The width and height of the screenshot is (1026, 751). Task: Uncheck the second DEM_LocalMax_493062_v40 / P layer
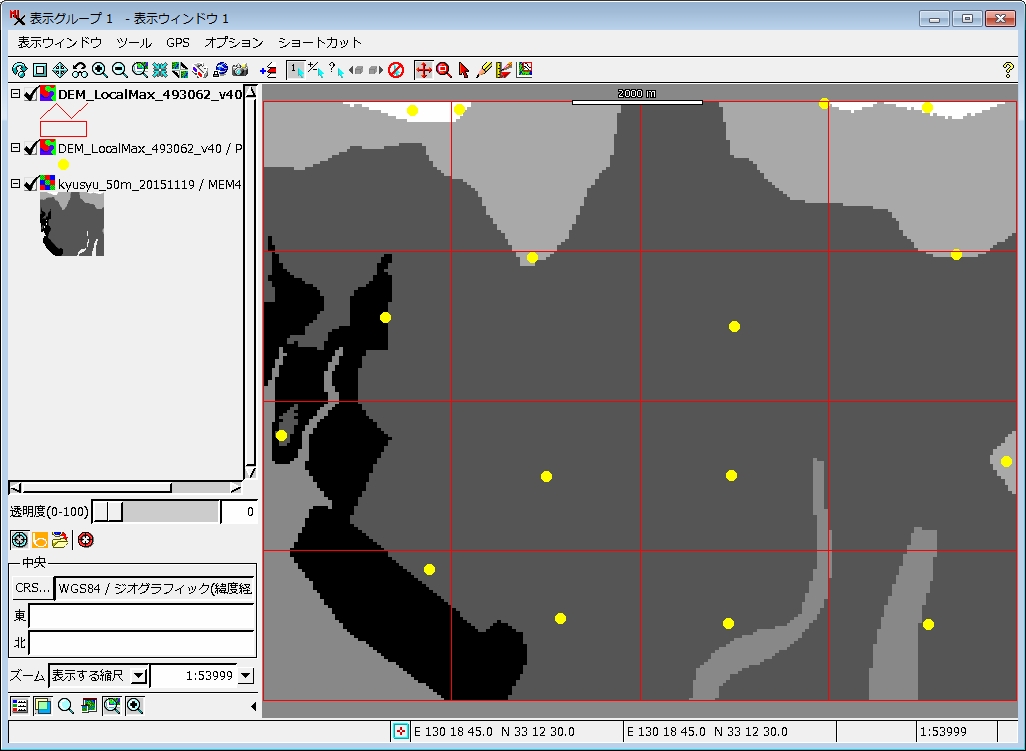(x=30, y=148)
